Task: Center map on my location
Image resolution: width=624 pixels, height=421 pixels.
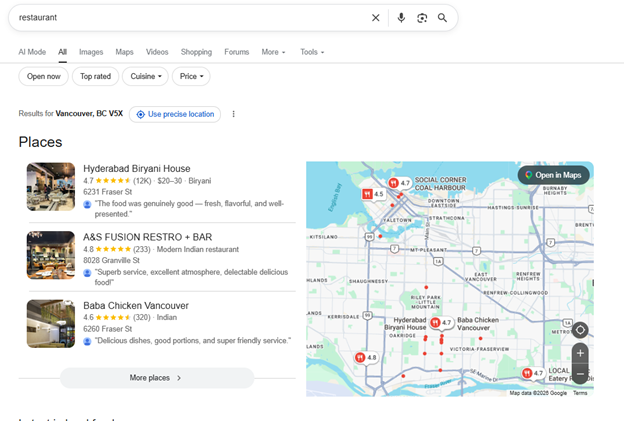Action: click(580, 330)
